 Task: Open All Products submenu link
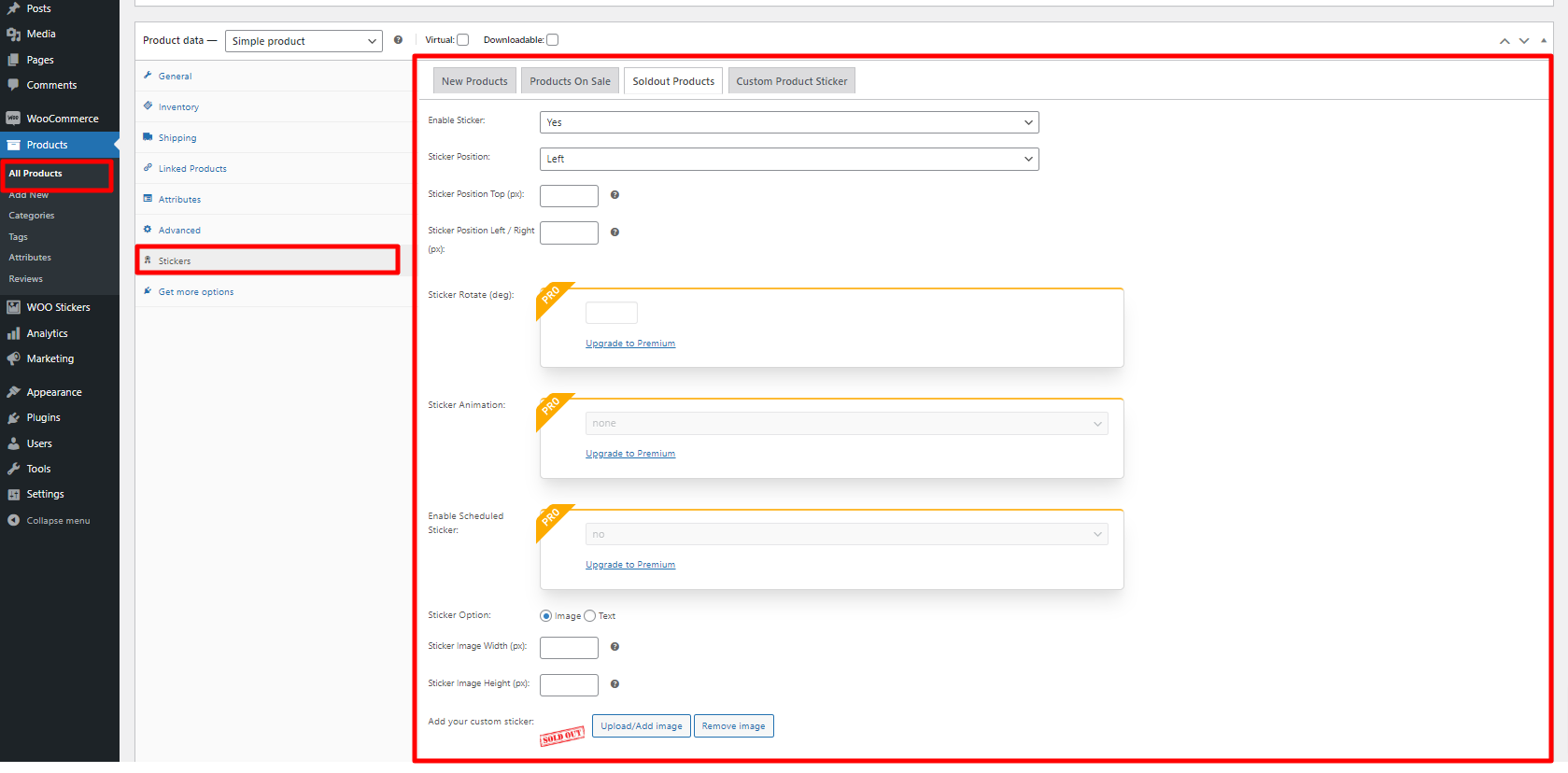(35, 174)
